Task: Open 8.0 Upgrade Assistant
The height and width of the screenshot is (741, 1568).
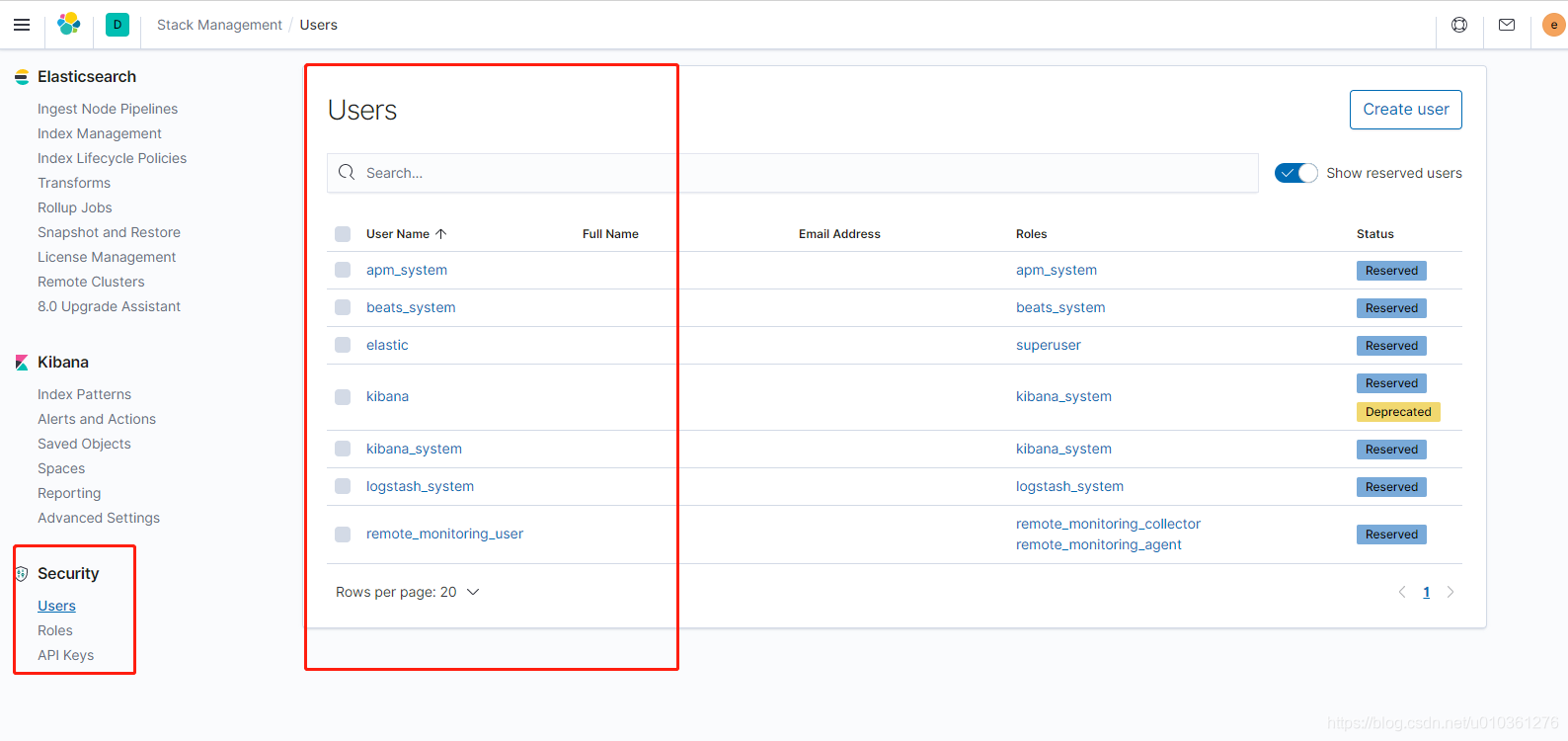Action: [109, 306]
